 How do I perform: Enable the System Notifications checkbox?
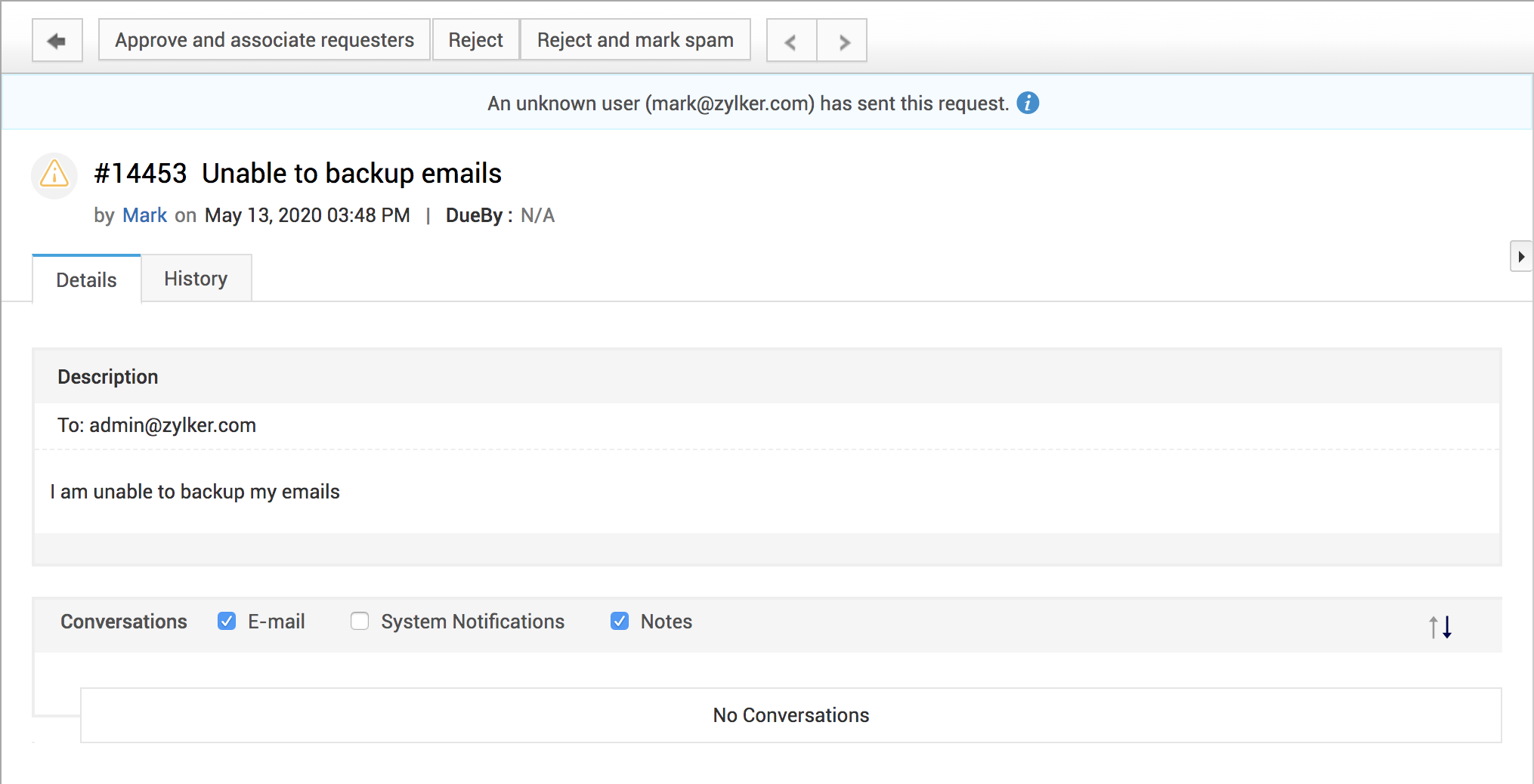[360, 621]
